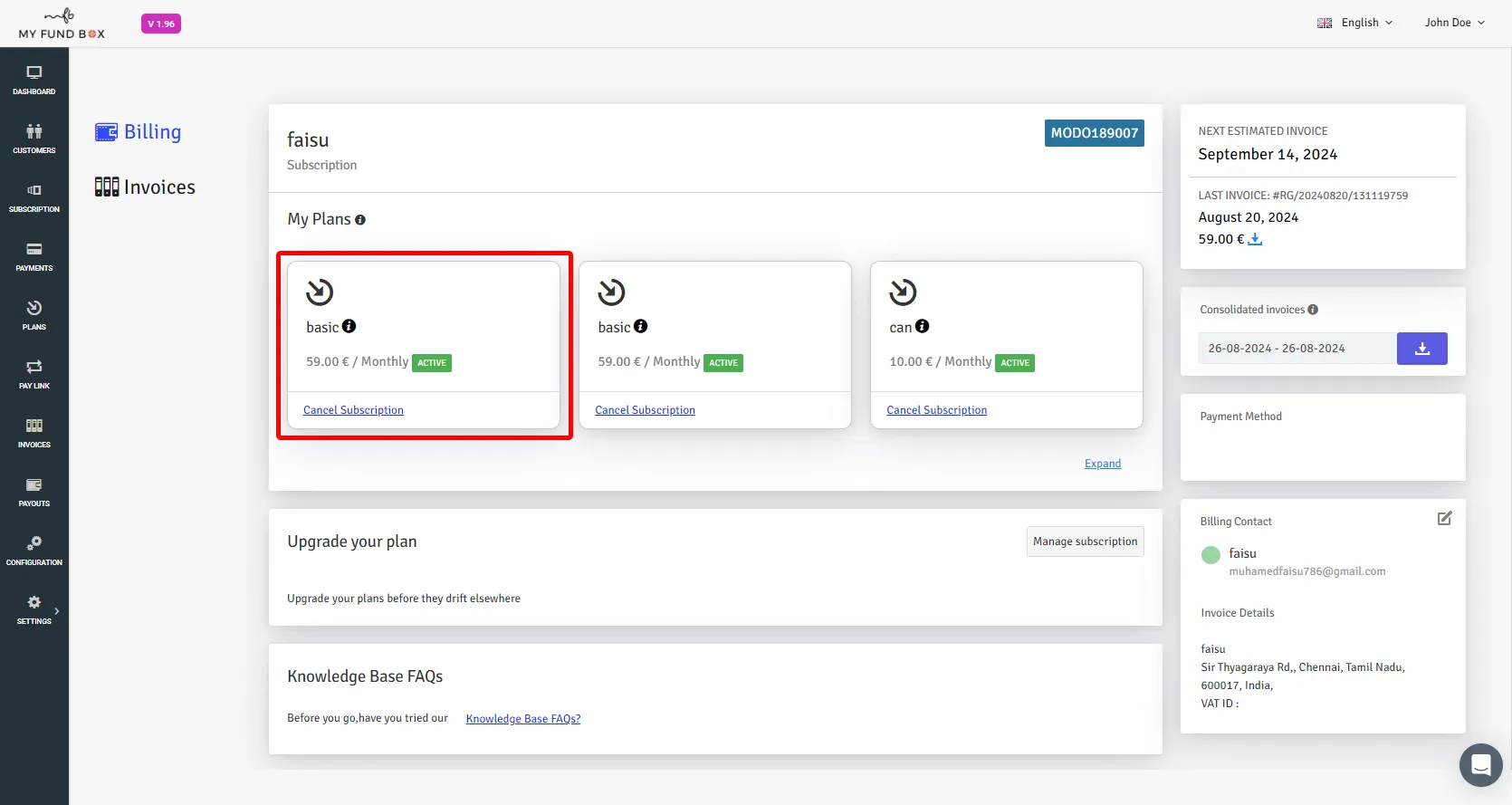Click the Upgrade your plan heading
1512x805 pixels.
pyautogui.click(x=352, y=541)
